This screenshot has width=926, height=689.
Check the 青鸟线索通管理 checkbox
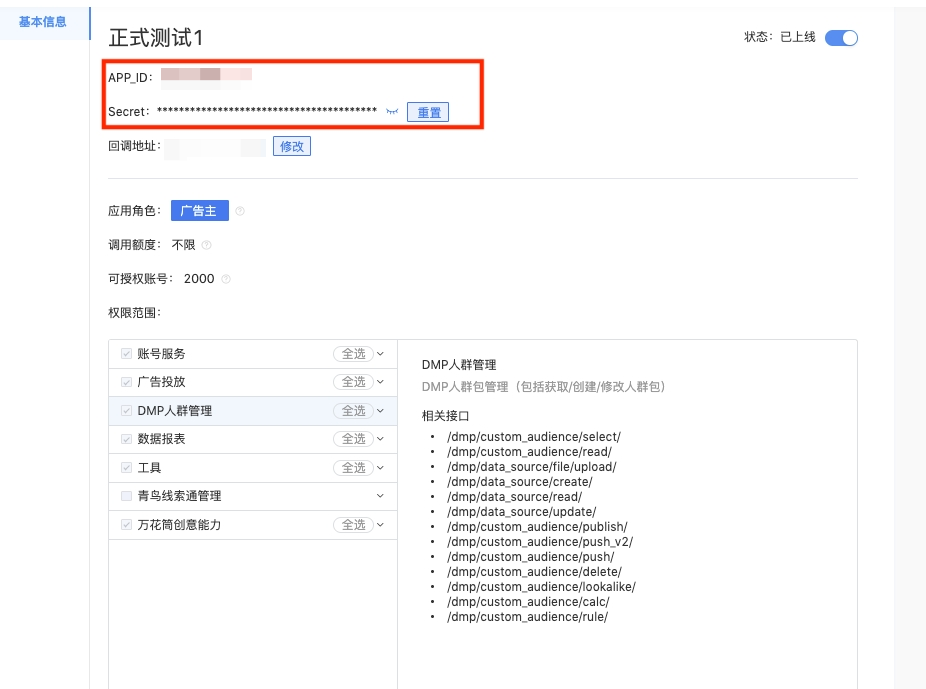click(126, 496)
